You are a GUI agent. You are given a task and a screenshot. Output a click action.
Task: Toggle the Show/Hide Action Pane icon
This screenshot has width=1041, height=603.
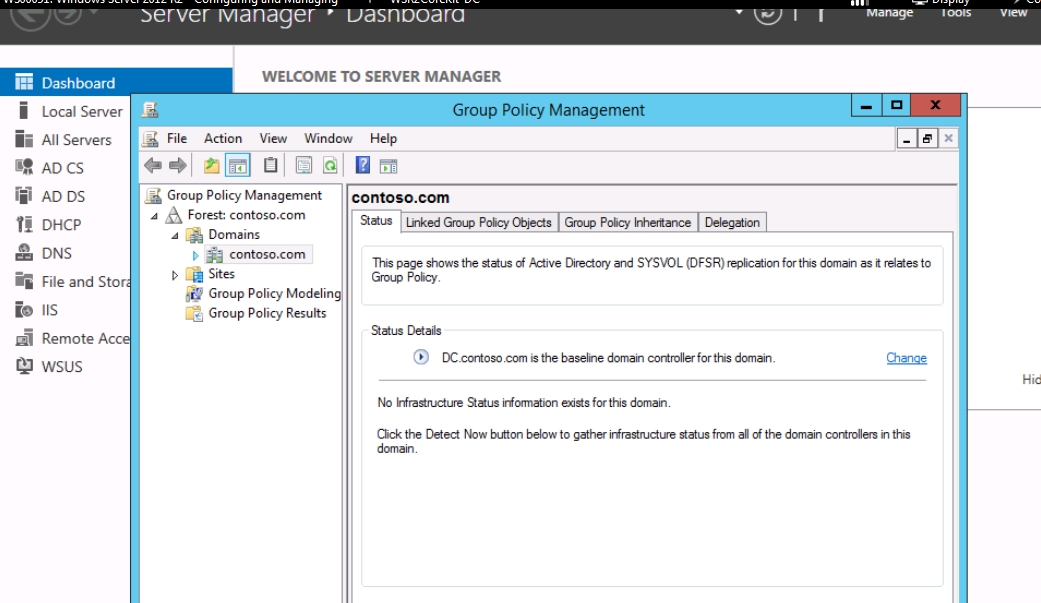tap(388, 166)
